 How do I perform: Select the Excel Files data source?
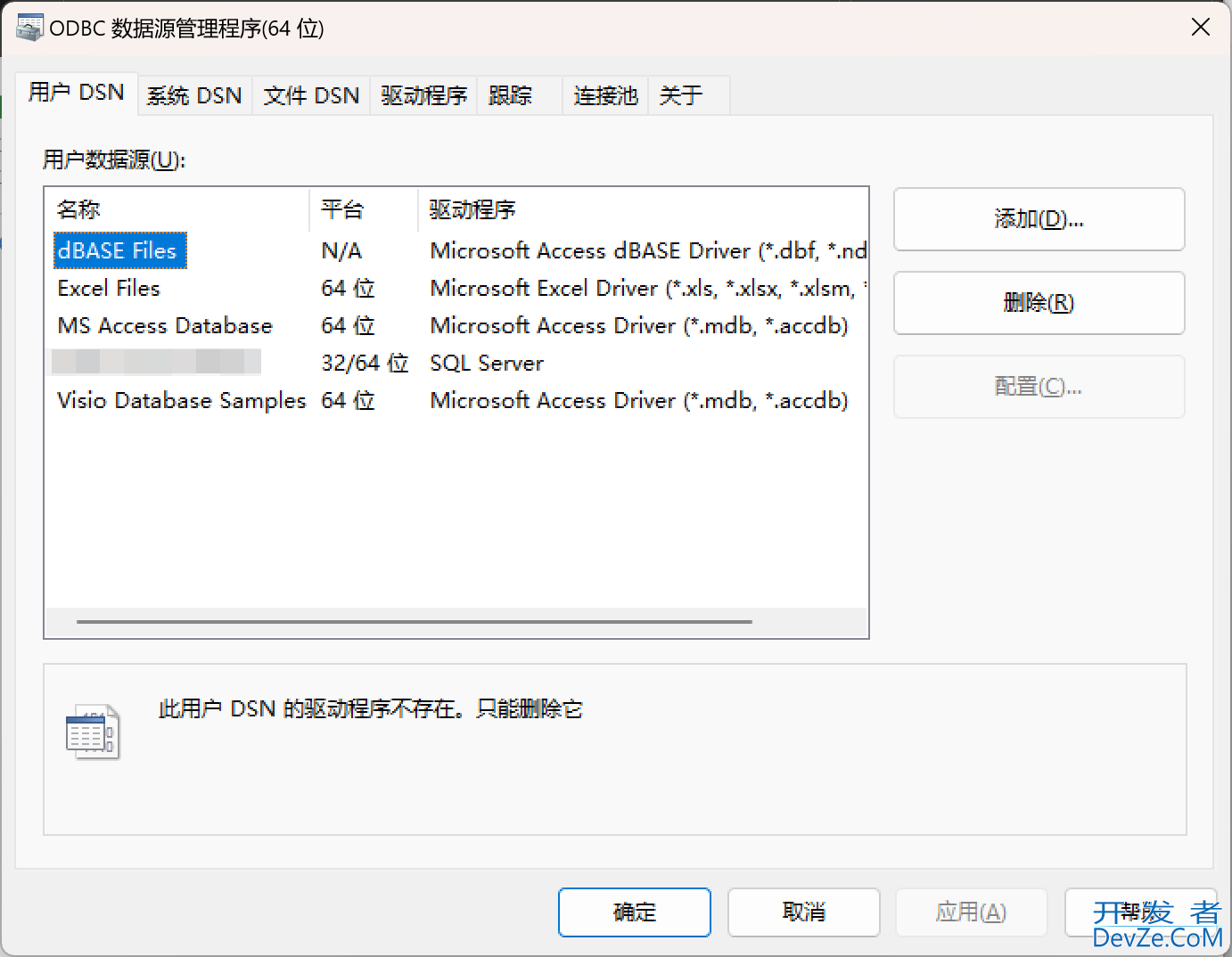pyautogui.click(x=109, y=289)
